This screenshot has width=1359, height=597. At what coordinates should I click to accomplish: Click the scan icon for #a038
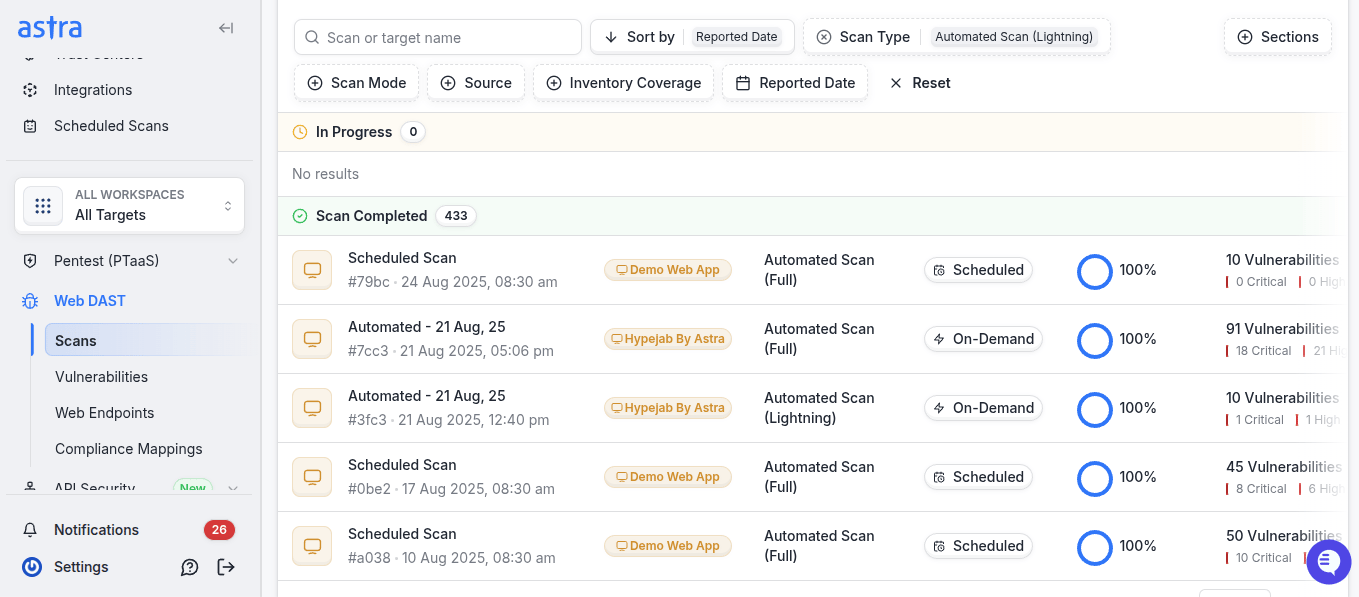[x=312, y=546]
